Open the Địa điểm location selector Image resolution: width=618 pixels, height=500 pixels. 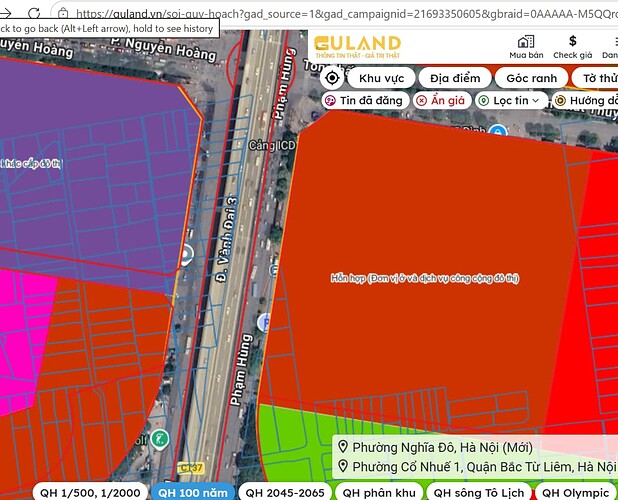pyautogui.click(x=455, y=78)
